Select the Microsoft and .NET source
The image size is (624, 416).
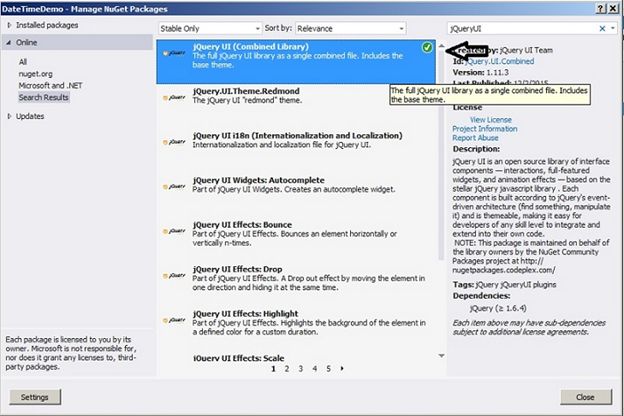50,86
